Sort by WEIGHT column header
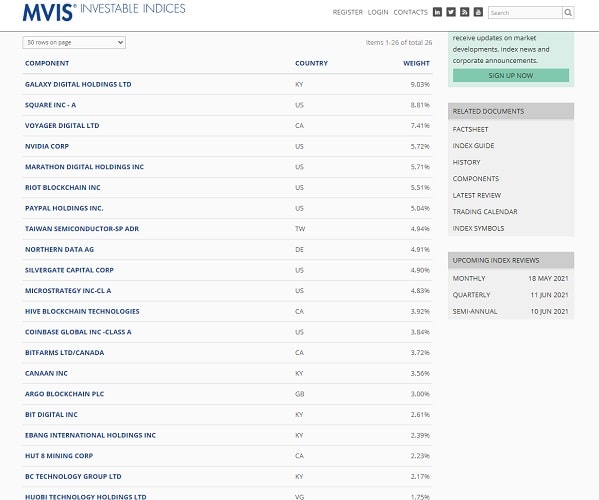The width and height of the screenshot is (599, 500). [x=416, y=63]
